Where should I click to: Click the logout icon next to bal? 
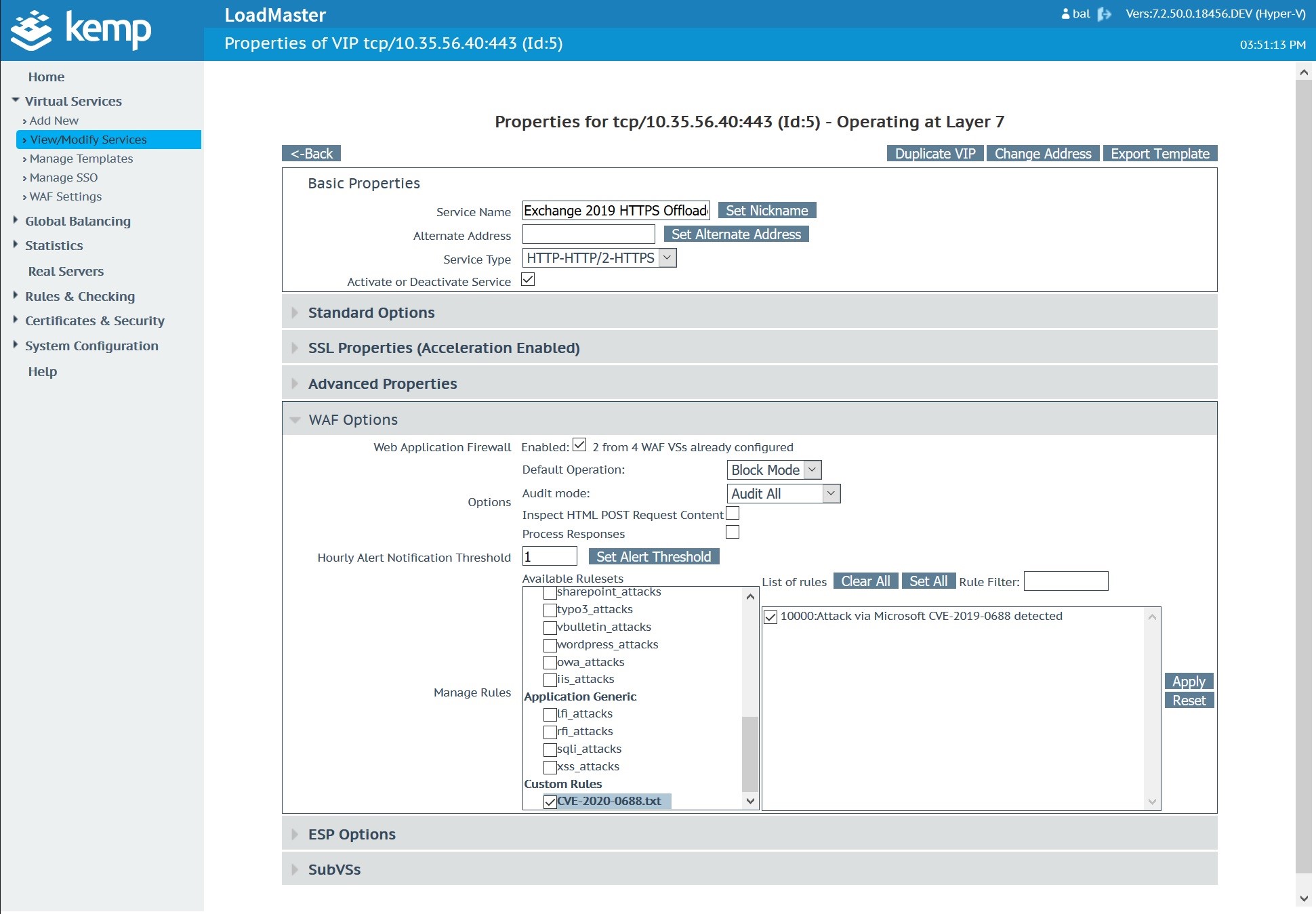(x=1105, y=14)
